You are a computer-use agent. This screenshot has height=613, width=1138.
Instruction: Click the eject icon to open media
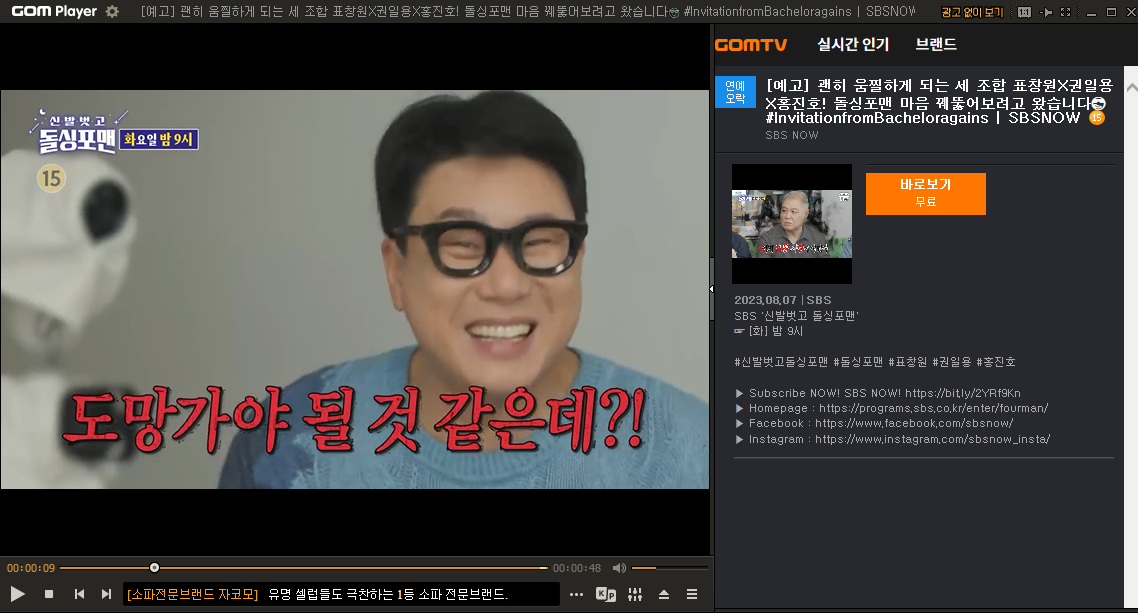[x=664, y=593]
